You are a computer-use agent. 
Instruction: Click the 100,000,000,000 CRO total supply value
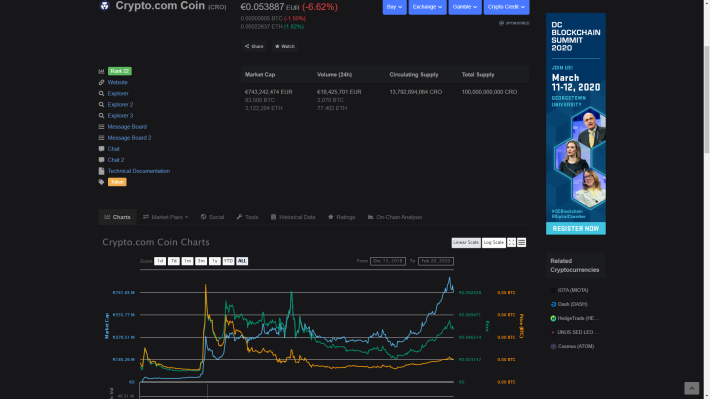(x=489, y=92)
